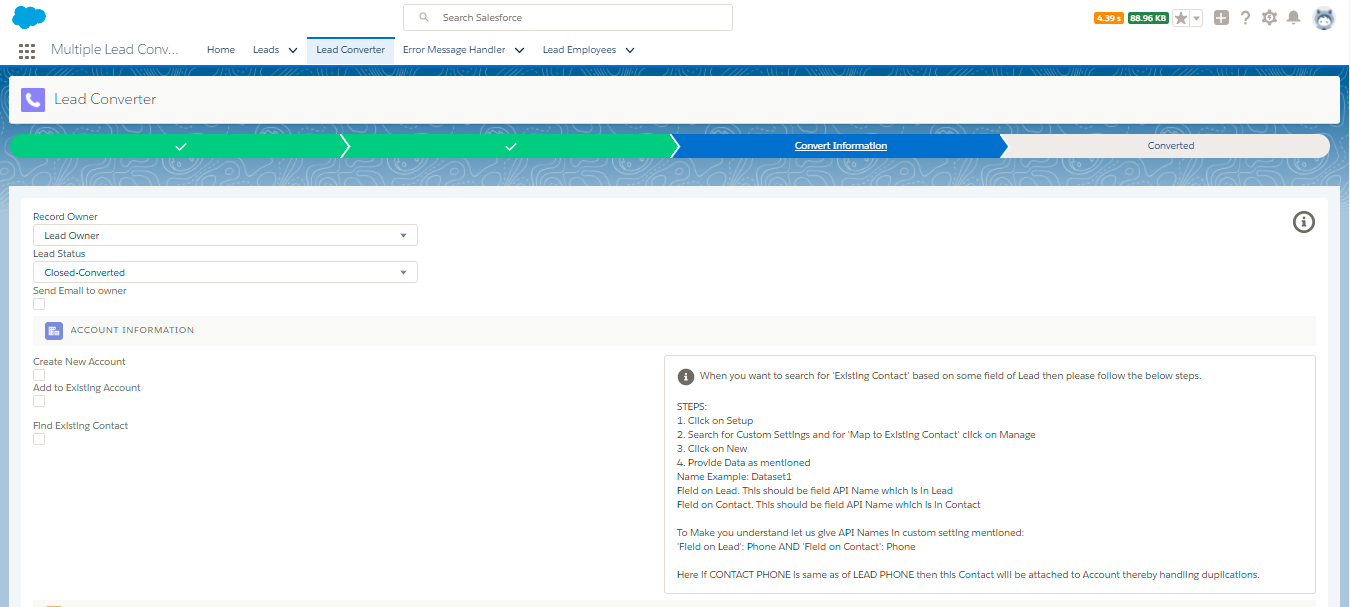Toggle the Find Existing Contact checkbox
The width and height of the screenshot is (1350, 607).
pyautogui.click(x=39, y=439)
